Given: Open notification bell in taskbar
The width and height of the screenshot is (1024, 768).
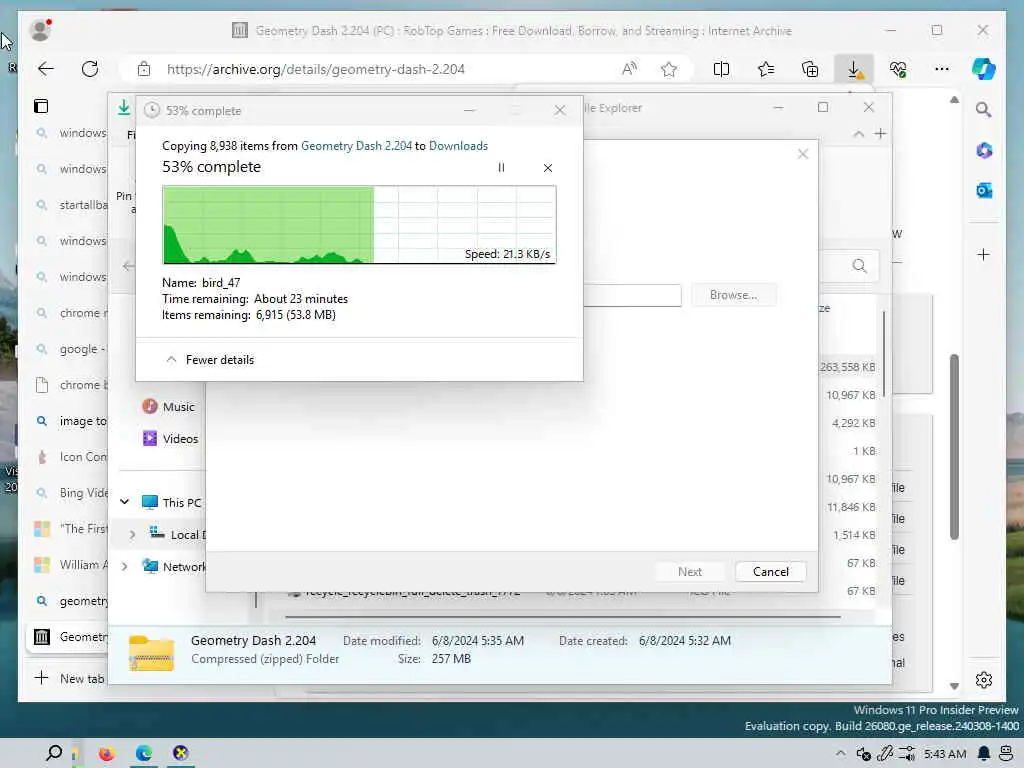Looking at the screenshot, I should pyautogui.click(x=984, y=754).
